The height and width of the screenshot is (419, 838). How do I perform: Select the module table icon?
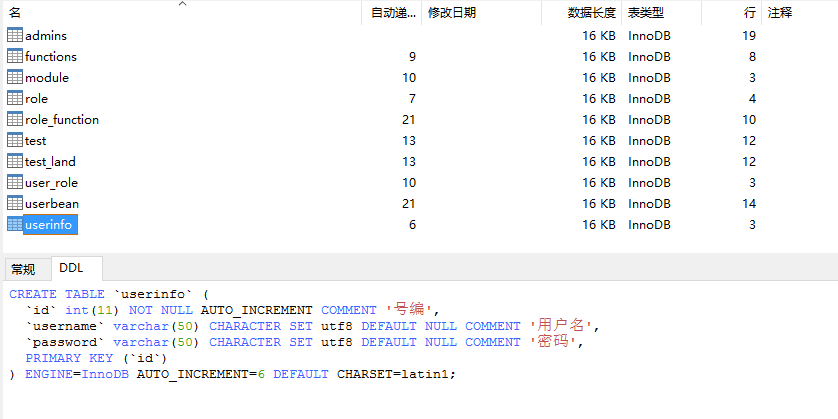click(14, 77)
